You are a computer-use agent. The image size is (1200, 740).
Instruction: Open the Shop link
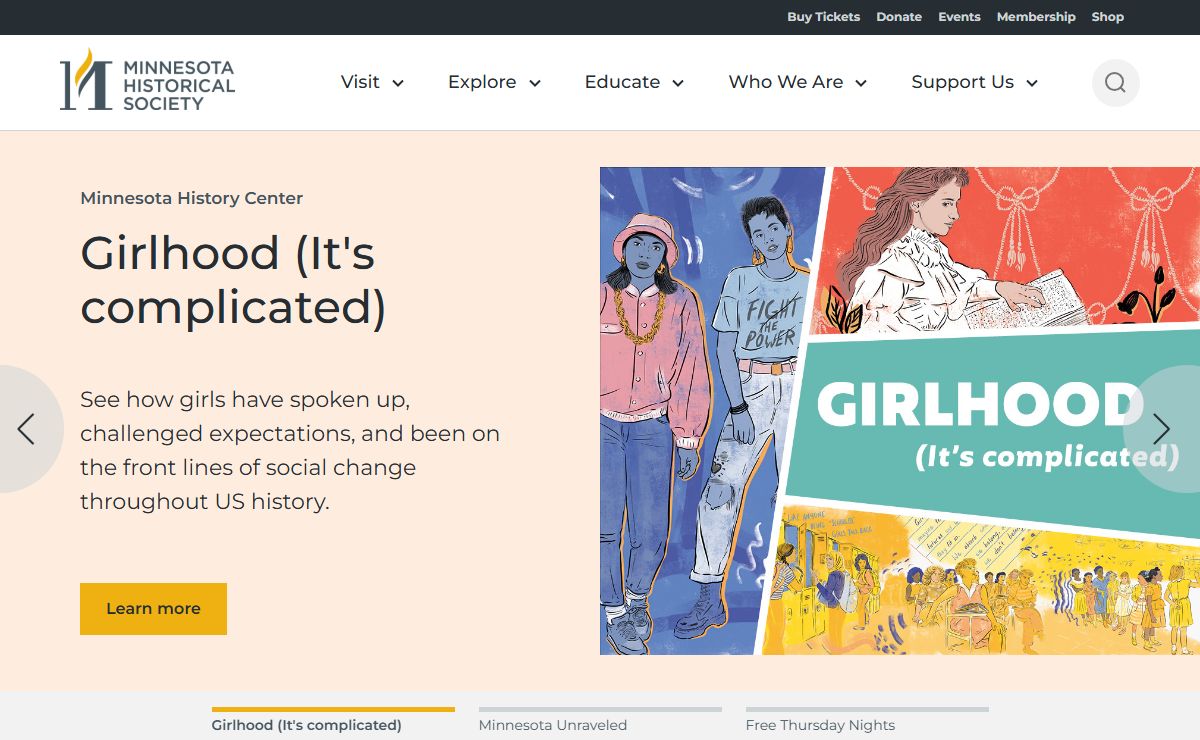[1107, 17]
